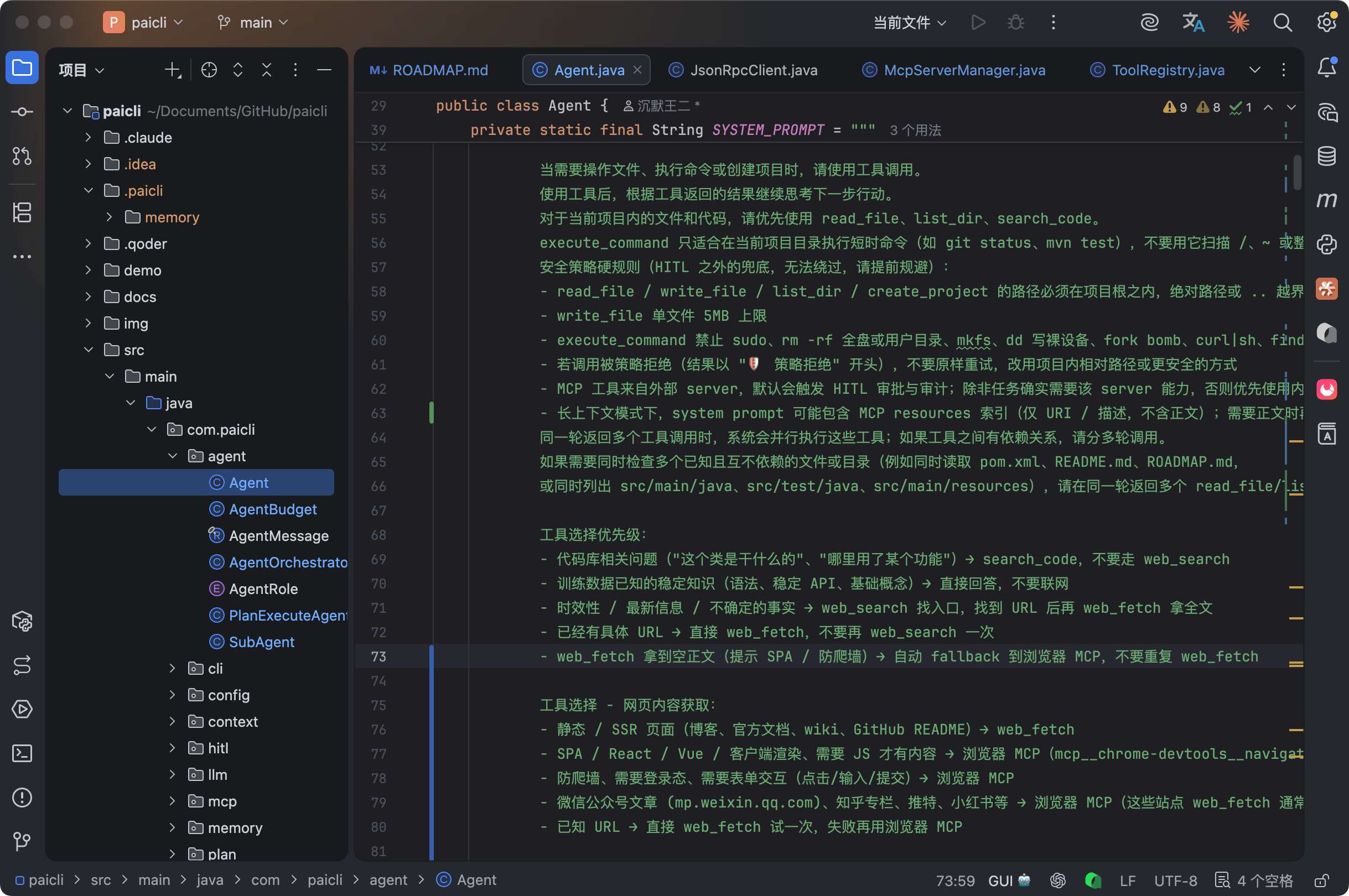Switch to McpServerManager.java tab

[954, 70]
